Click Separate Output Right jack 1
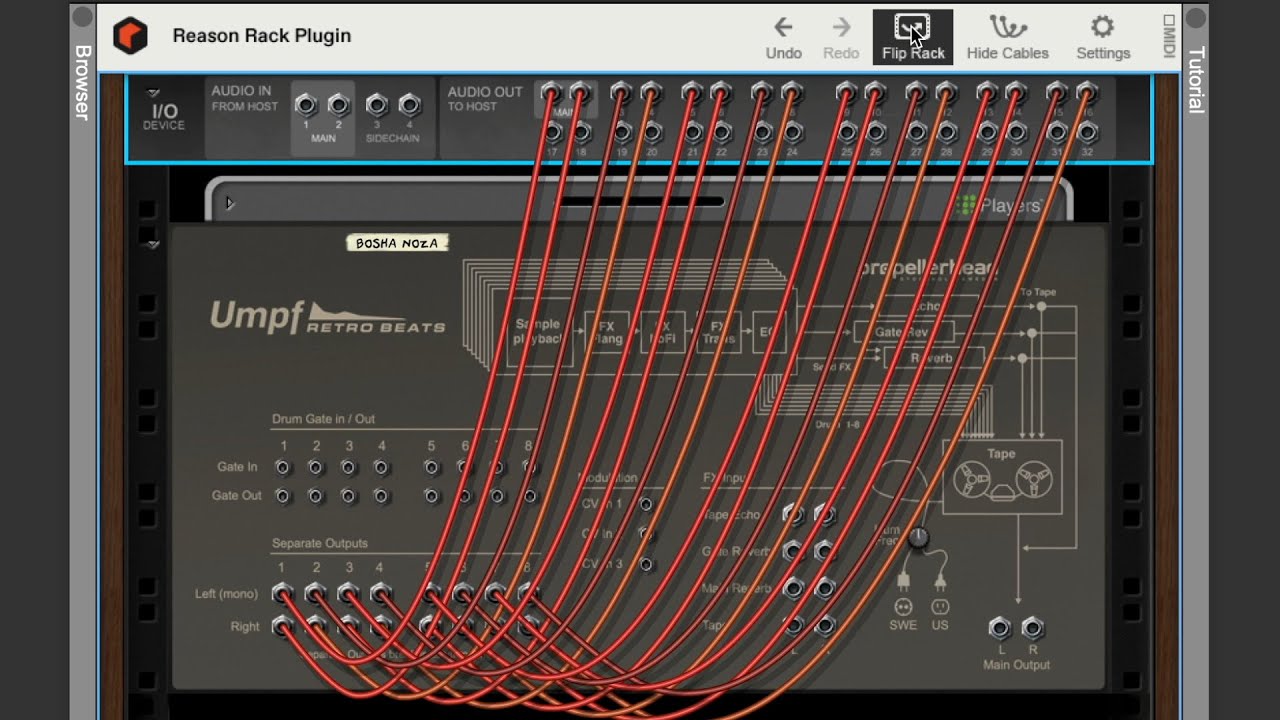Viewport: 1280px width, 720px height. pyautogui.click(x=283, y=627)
